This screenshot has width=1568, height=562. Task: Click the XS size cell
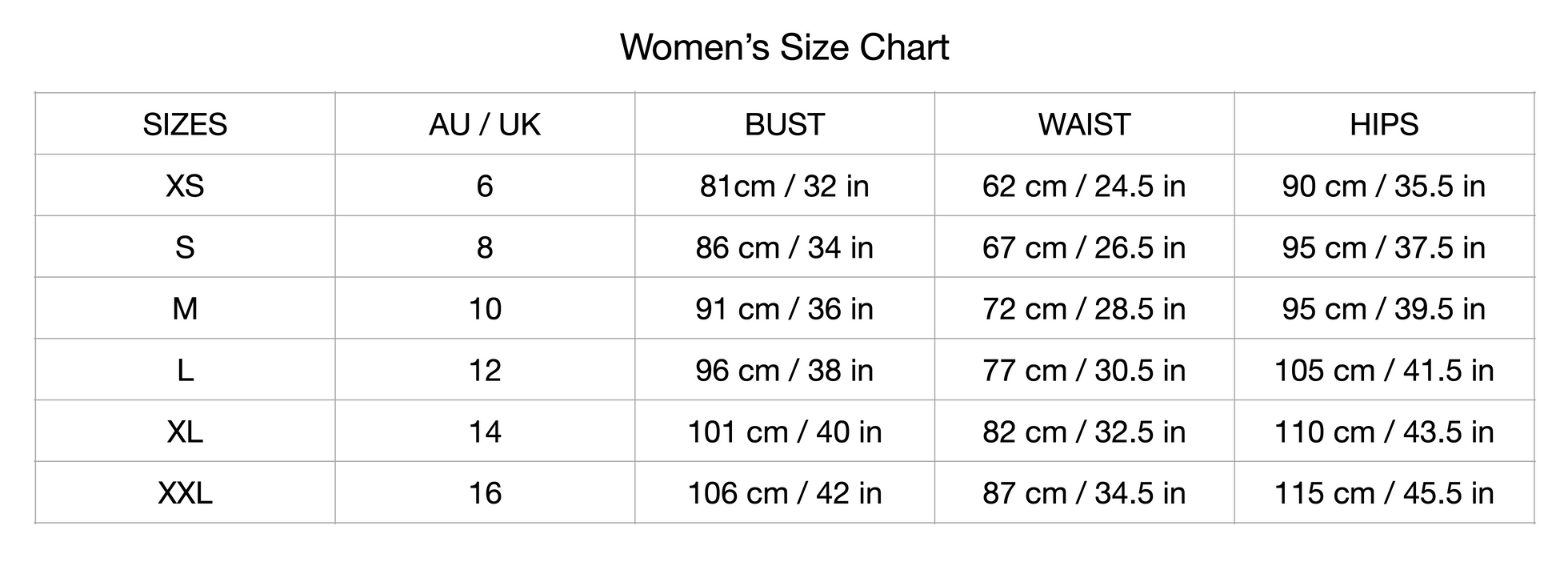coord(185,186)
